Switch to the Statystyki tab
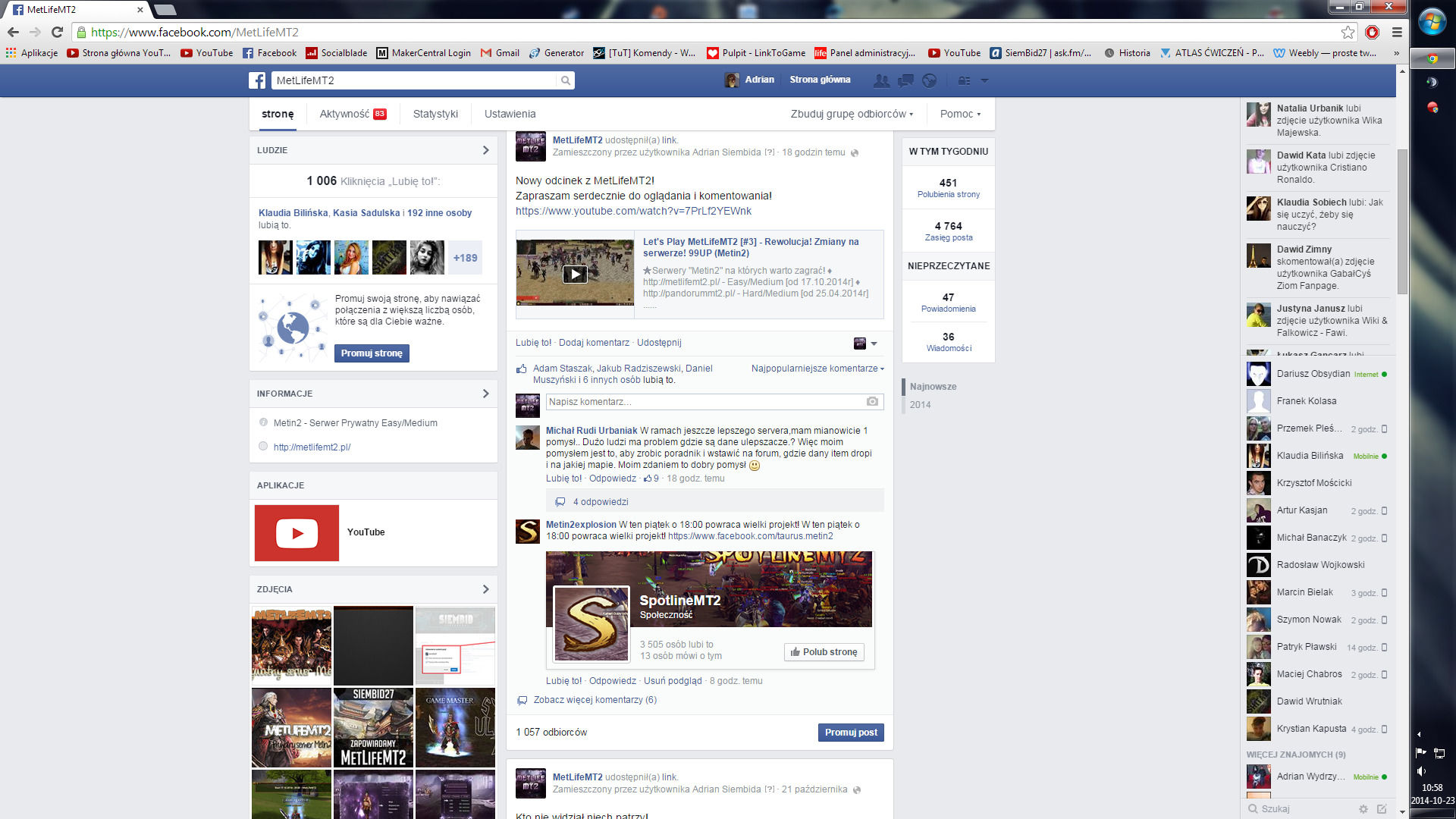 [x=435, y=114]
